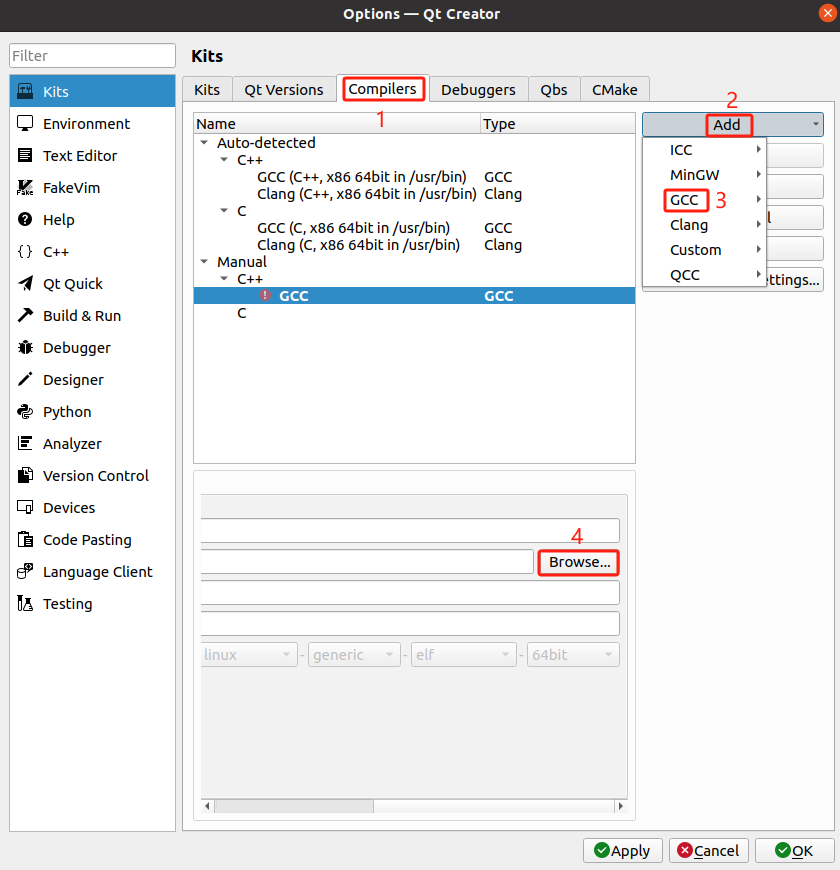Choose ICC from the Add menu
Screen dimensions: 840x870
point(705,150)
